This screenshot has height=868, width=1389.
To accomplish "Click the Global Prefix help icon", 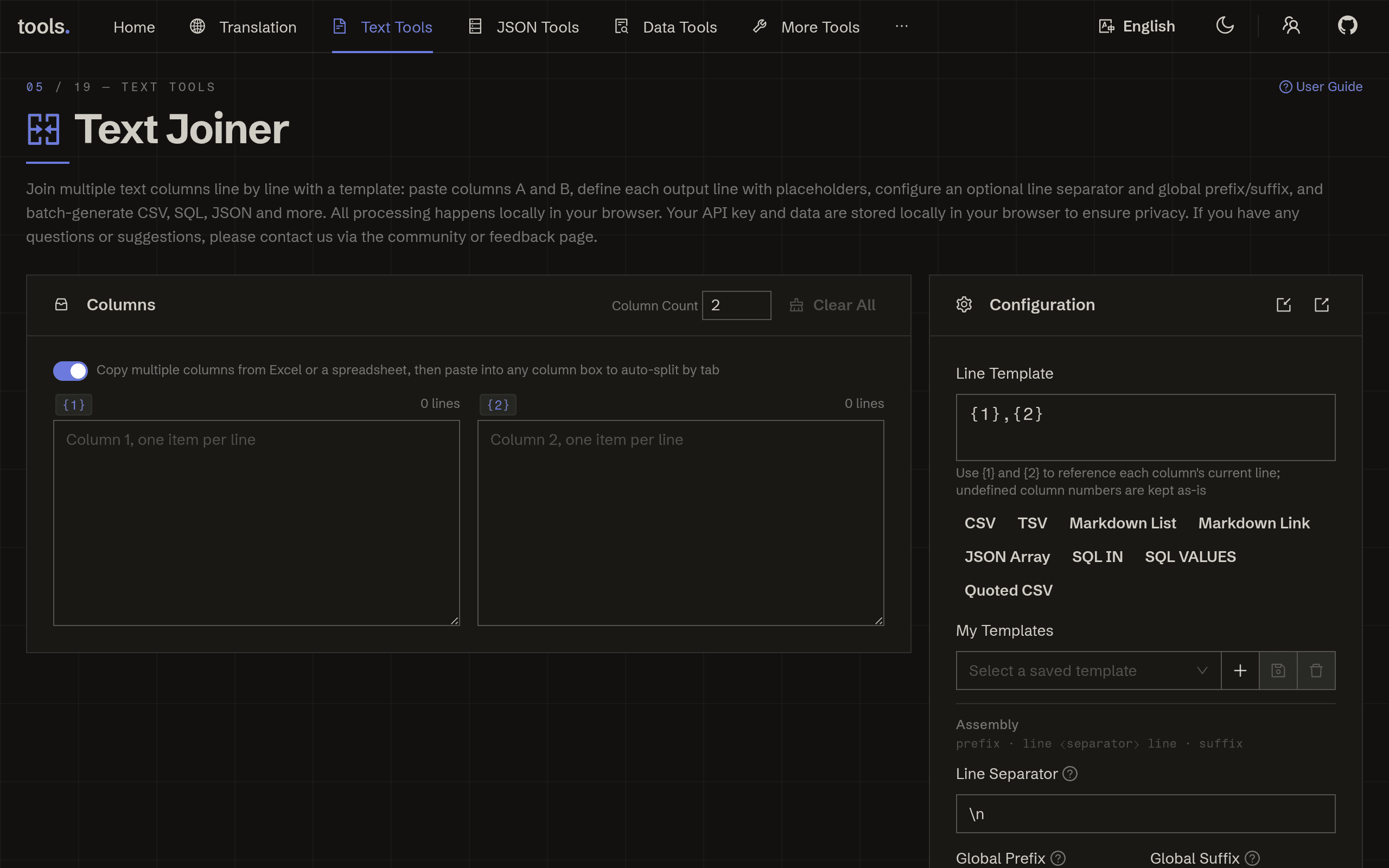I will coord(1058,858).
